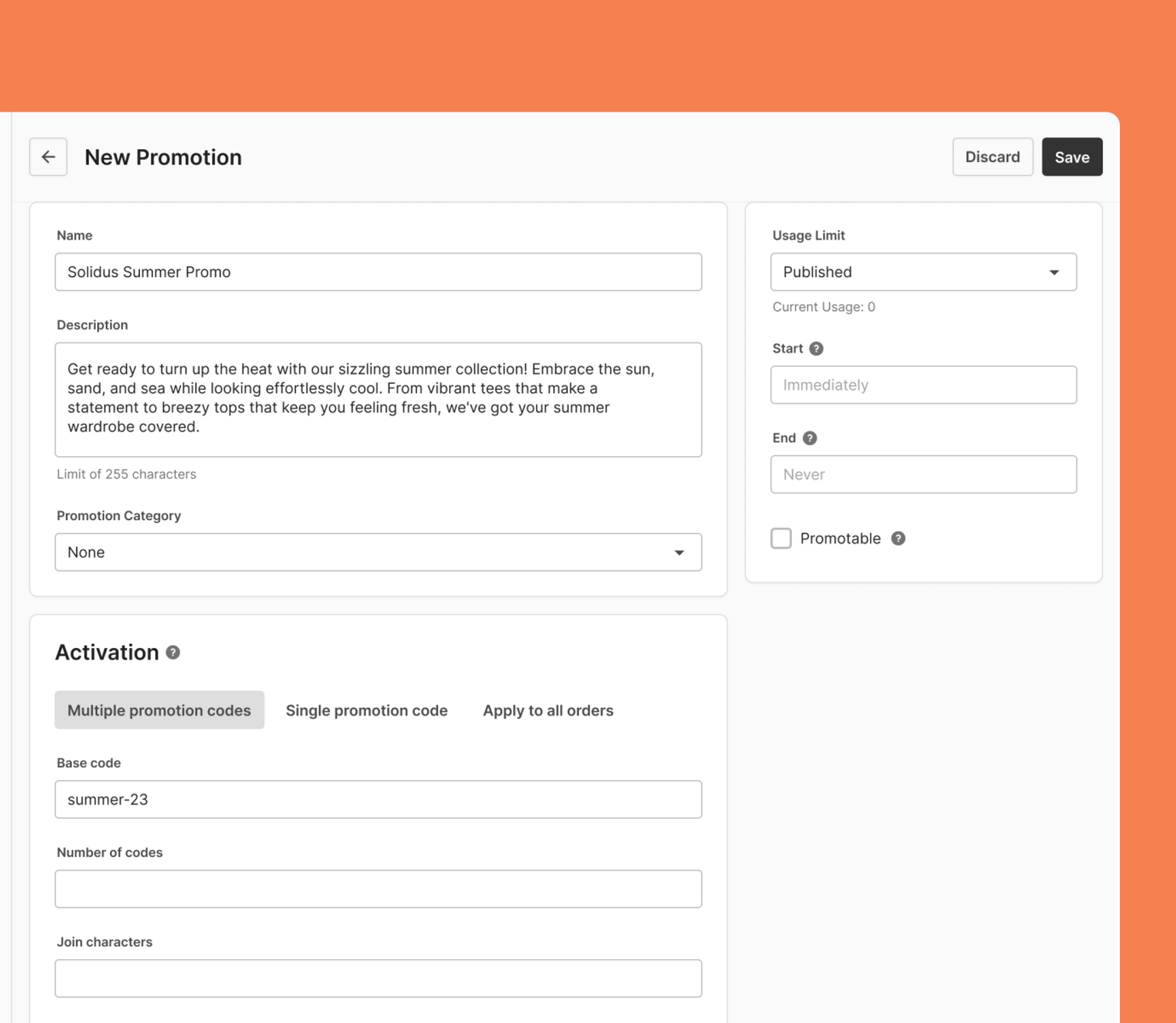Click the back arrow icon
Viewport: 1176px width, 1023px height.
(48, 157)
